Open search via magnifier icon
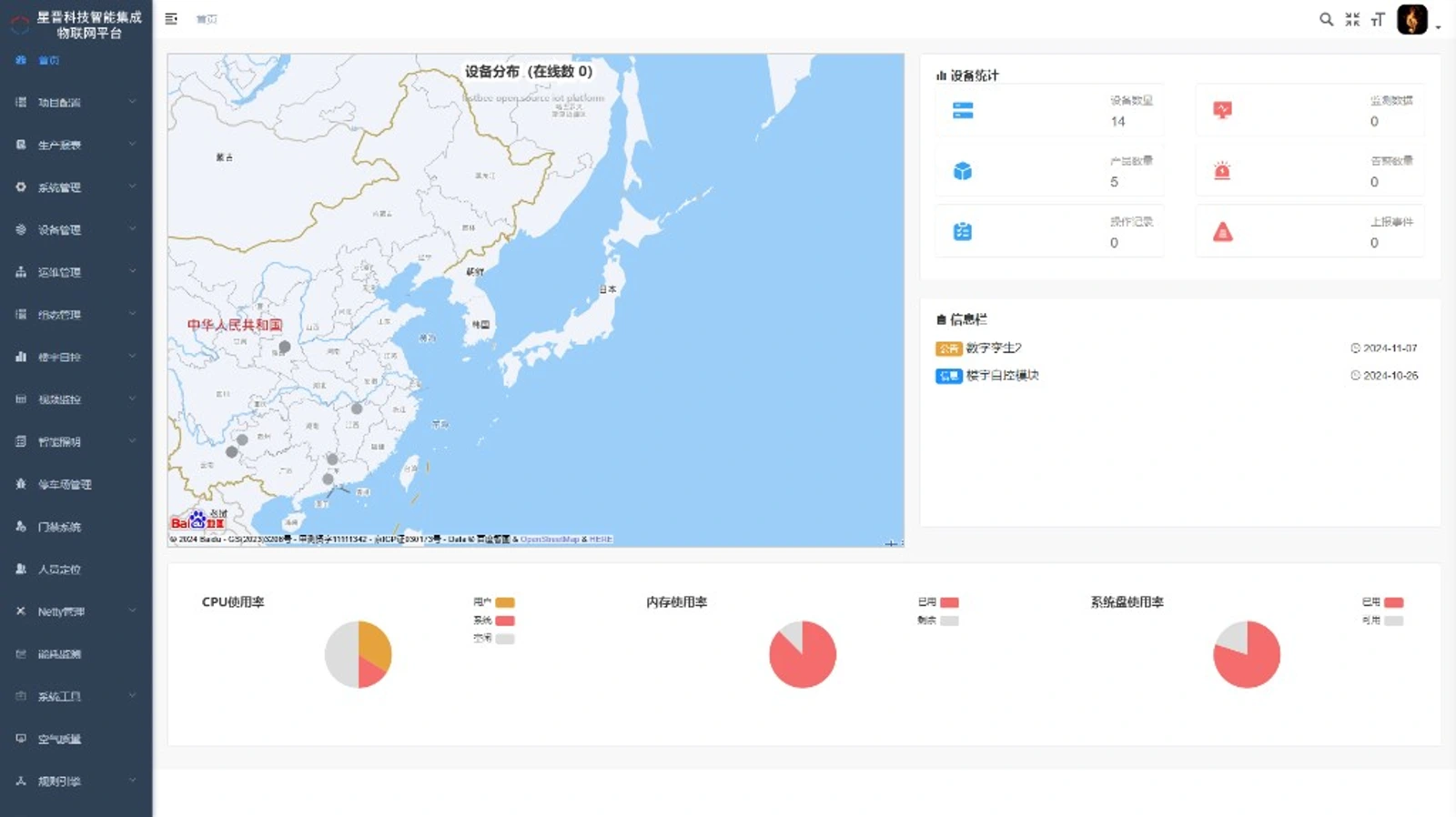The height and width of the screenshot is (817, 1456). [1326, 19]
